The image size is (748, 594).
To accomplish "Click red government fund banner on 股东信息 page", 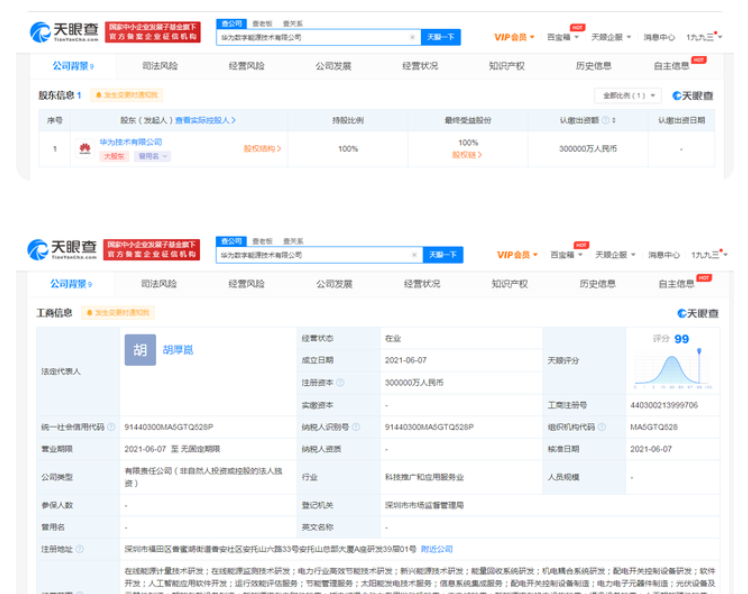I will [153, 32].
